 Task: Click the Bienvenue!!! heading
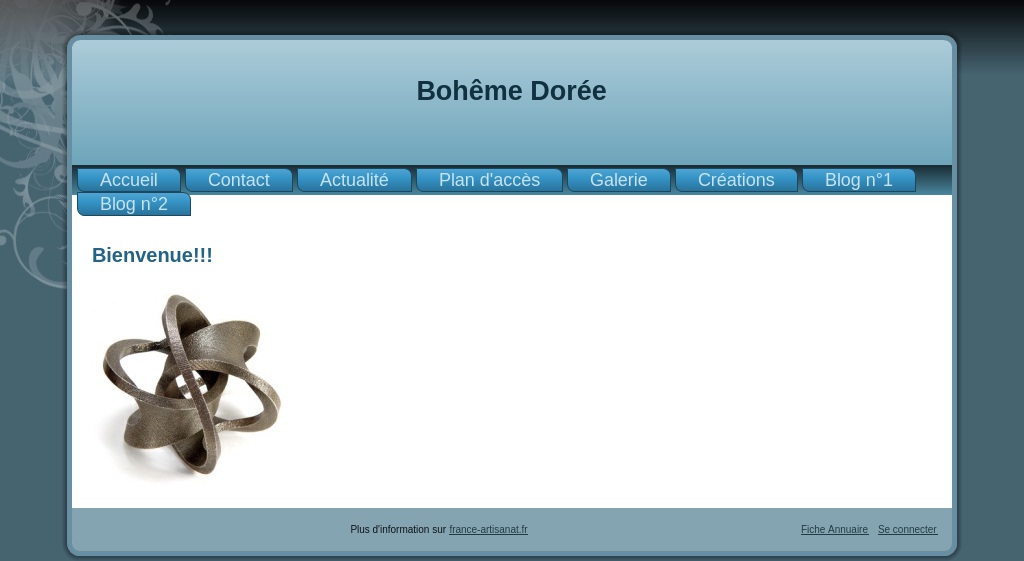152,255
